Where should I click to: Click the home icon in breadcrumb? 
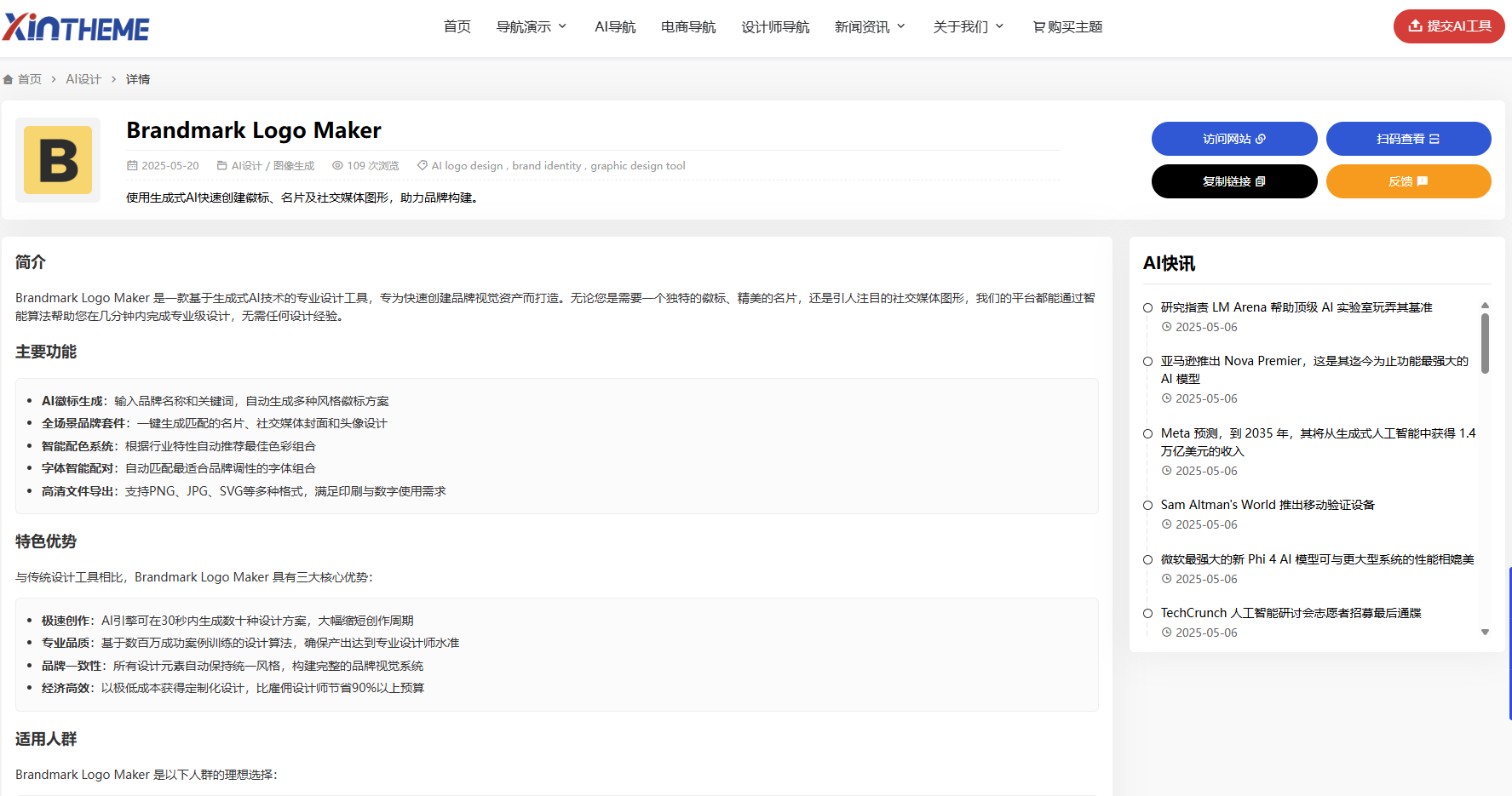(8, 79)
